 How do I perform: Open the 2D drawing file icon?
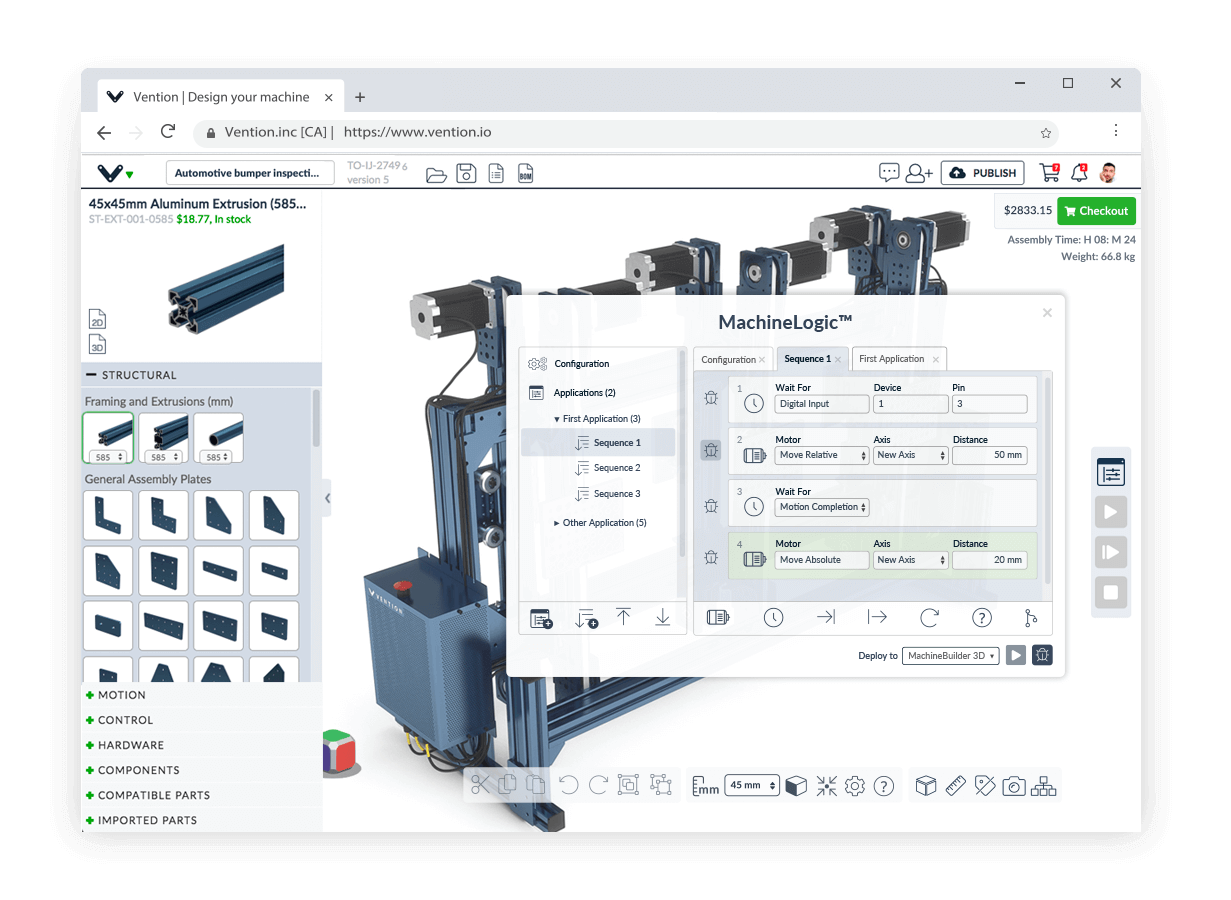pyautogui.click(x=98, y=319)
